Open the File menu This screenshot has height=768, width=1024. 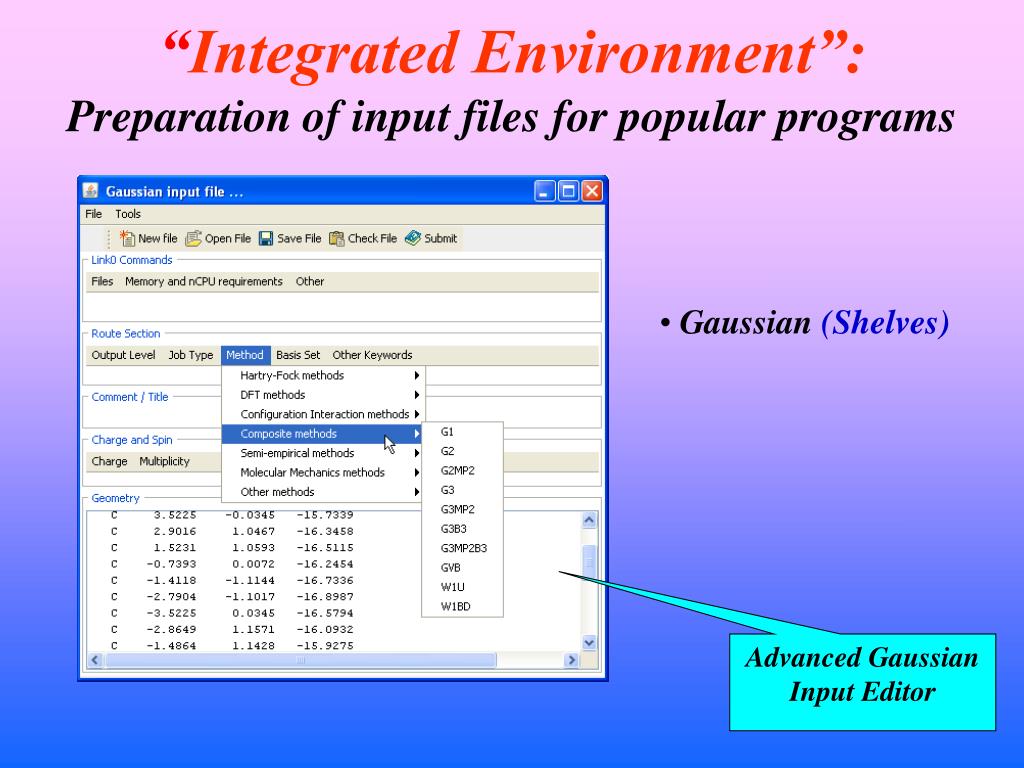click(93, 214)
